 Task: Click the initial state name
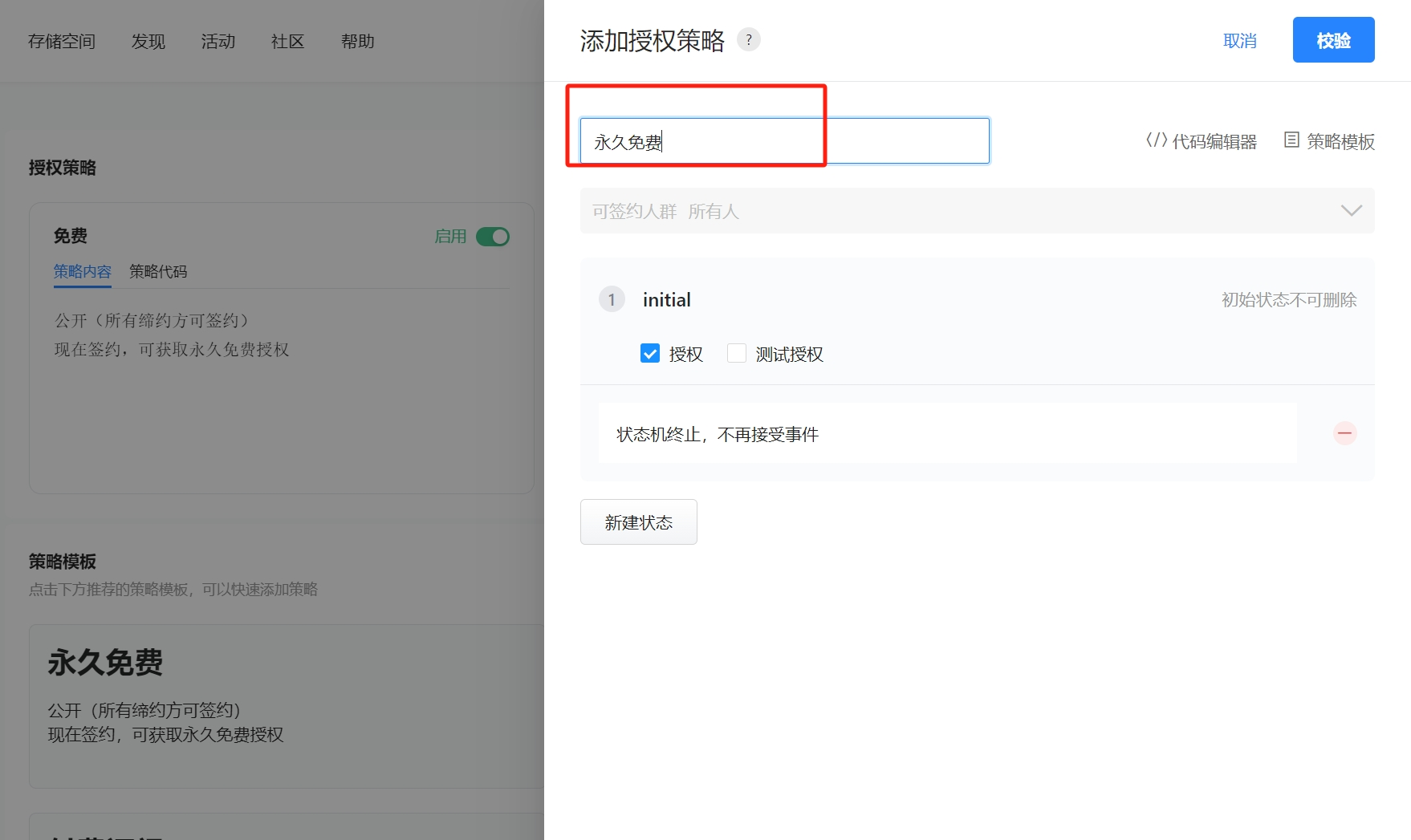pos(667,299)
